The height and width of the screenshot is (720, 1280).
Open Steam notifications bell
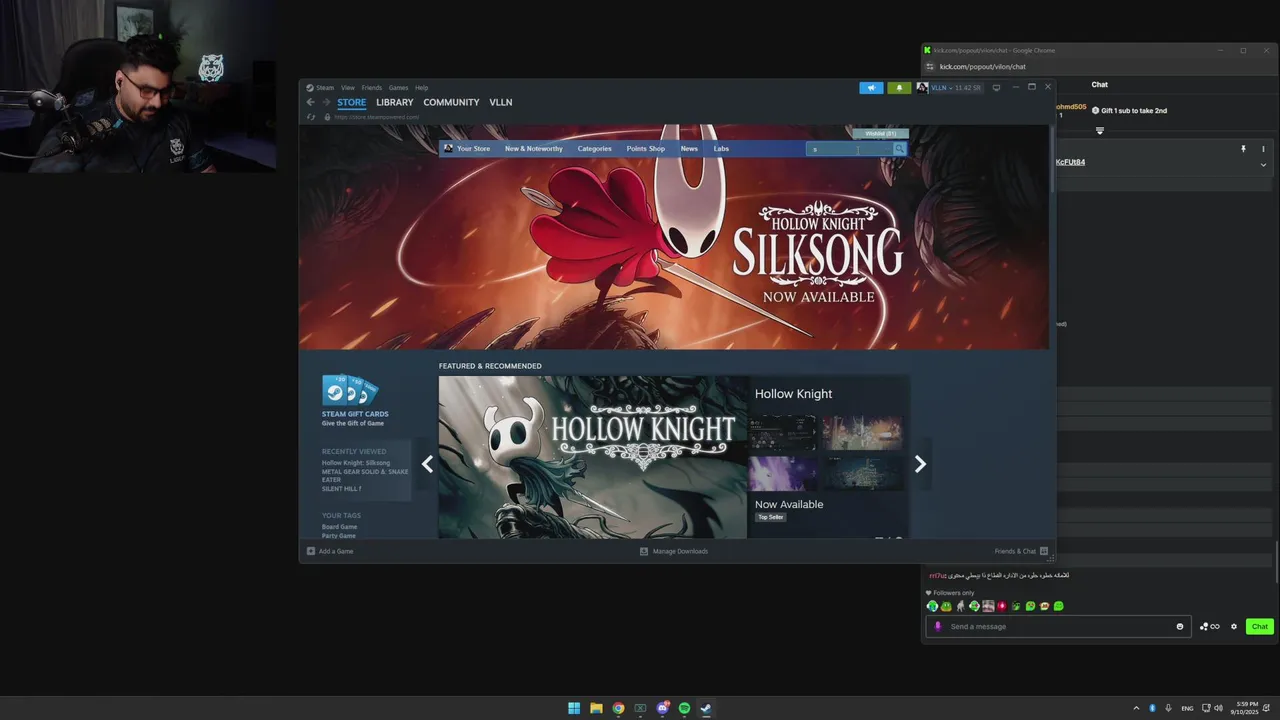coord(899,88)
